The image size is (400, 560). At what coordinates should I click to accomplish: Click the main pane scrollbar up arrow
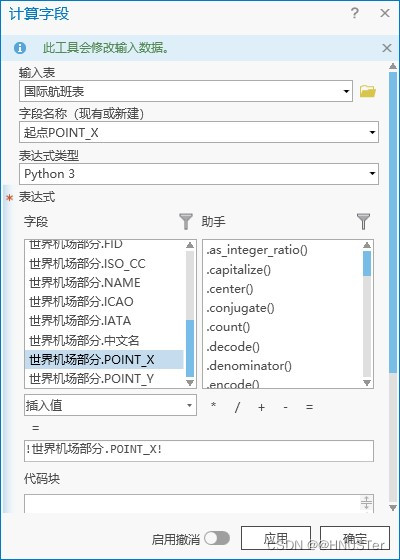click(393, 66)
